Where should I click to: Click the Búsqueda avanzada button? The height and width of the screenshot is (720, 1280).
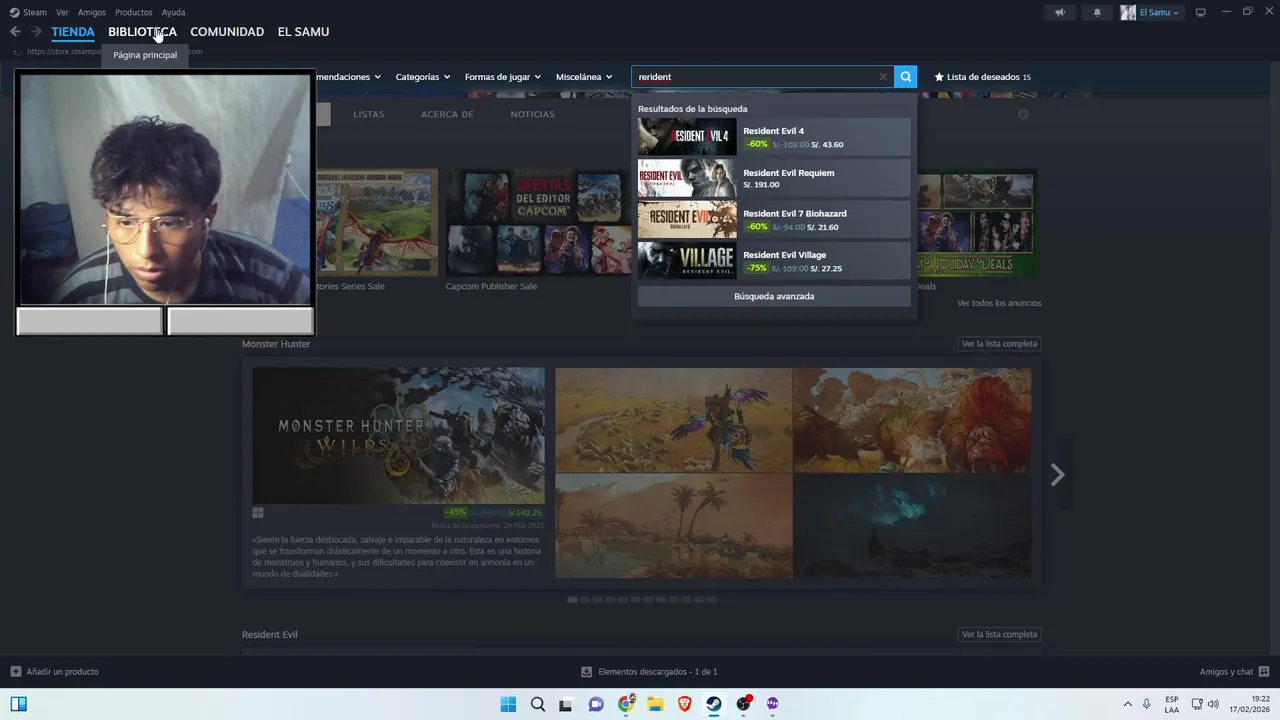(774, 296)
